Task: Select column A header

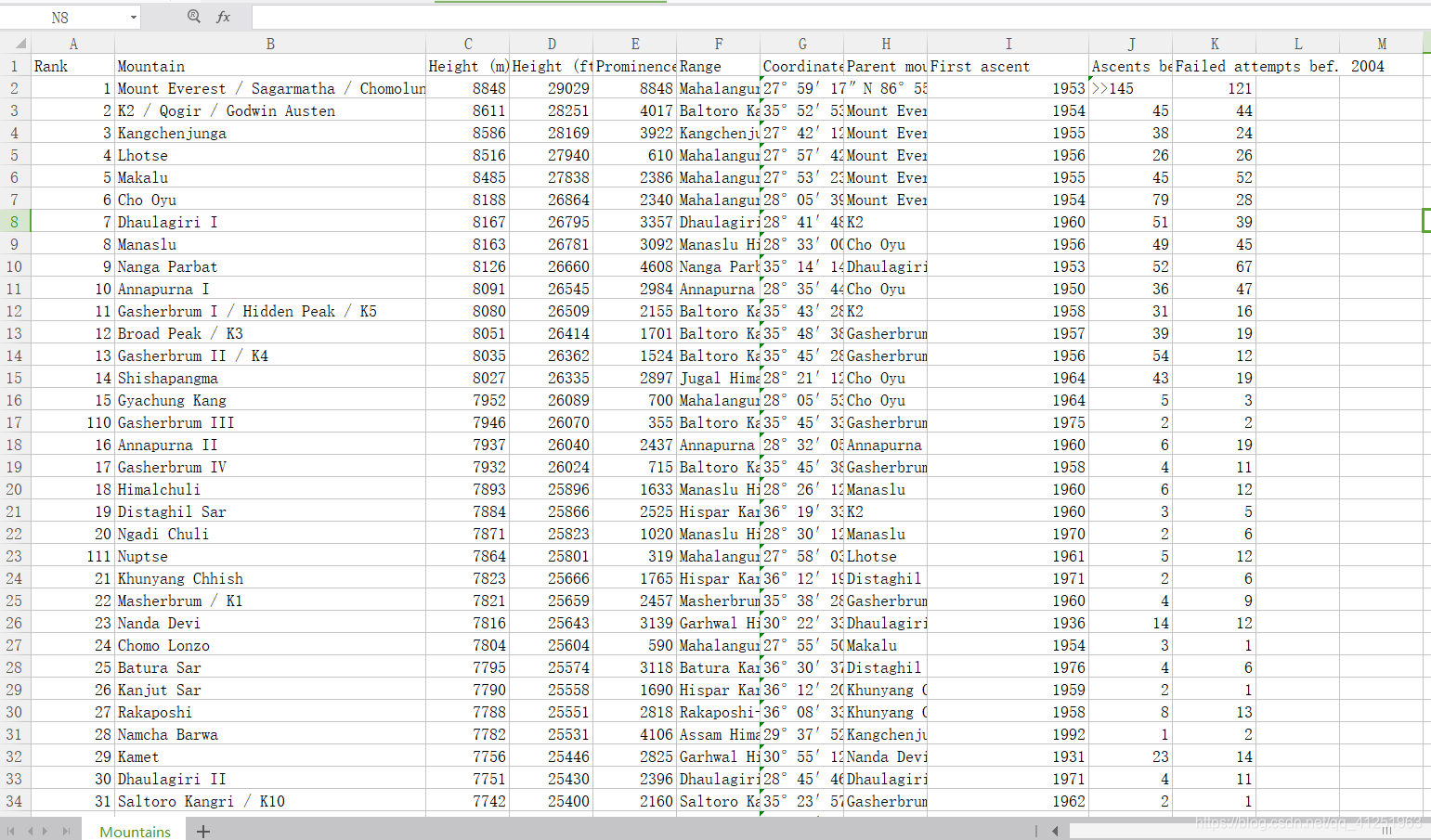Action: pyautogui.click(x=73, y=44)
